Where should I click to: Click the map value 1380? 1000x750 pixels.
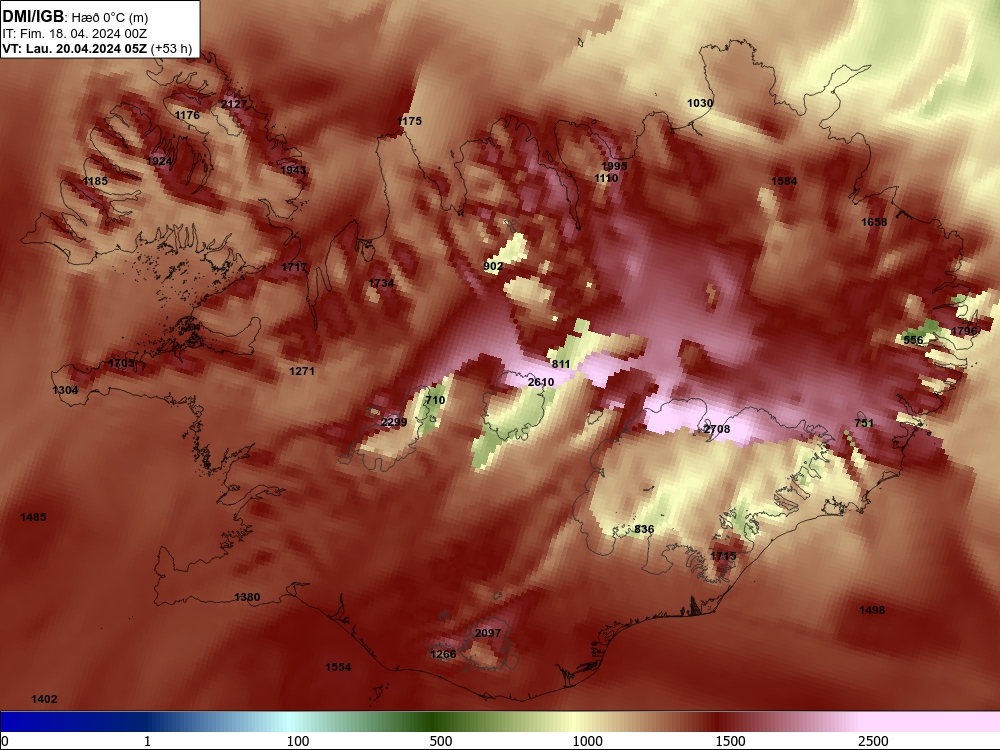point(247,597)
